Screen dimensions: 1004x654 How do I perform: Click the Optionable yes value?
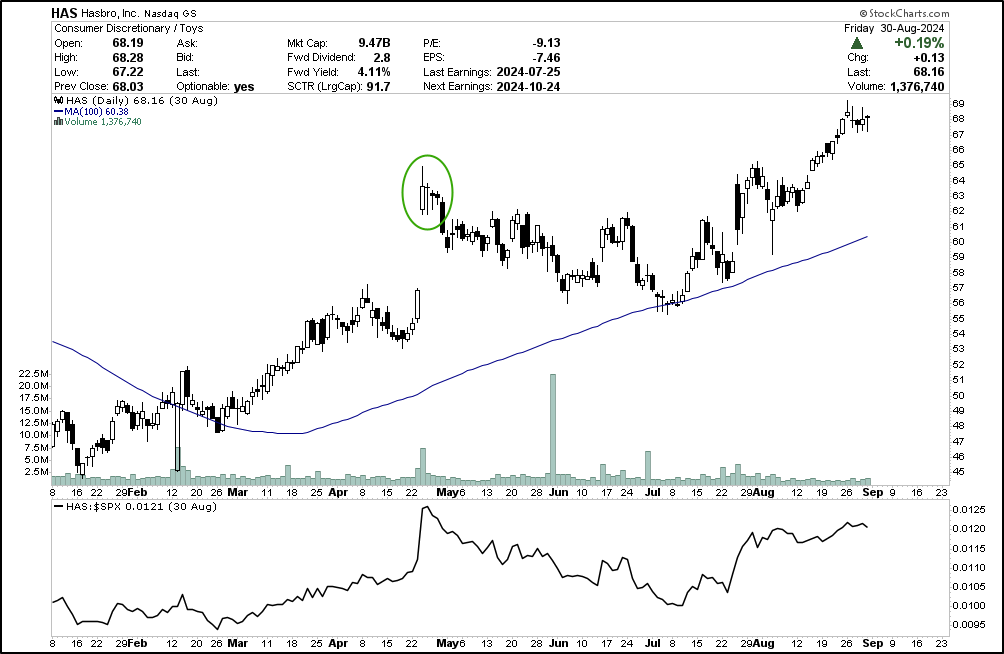pyautogui.click(x=244, y=86)
